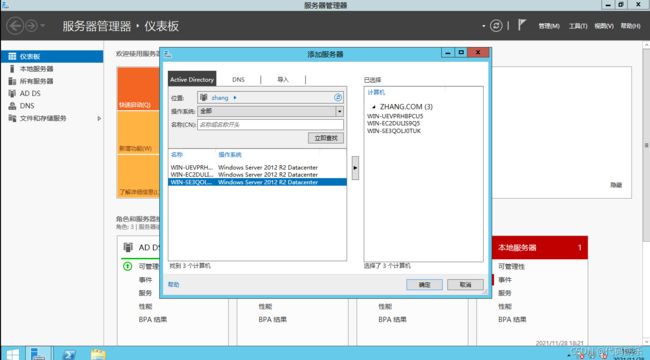Select the WIN-EC2DULL... result row
The image size is (650, 360).
[x=257, y=175]
